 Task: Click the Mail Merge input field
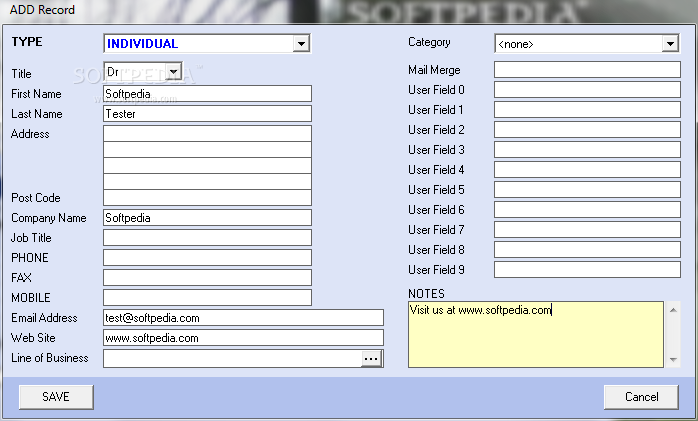tap(587, 70)
